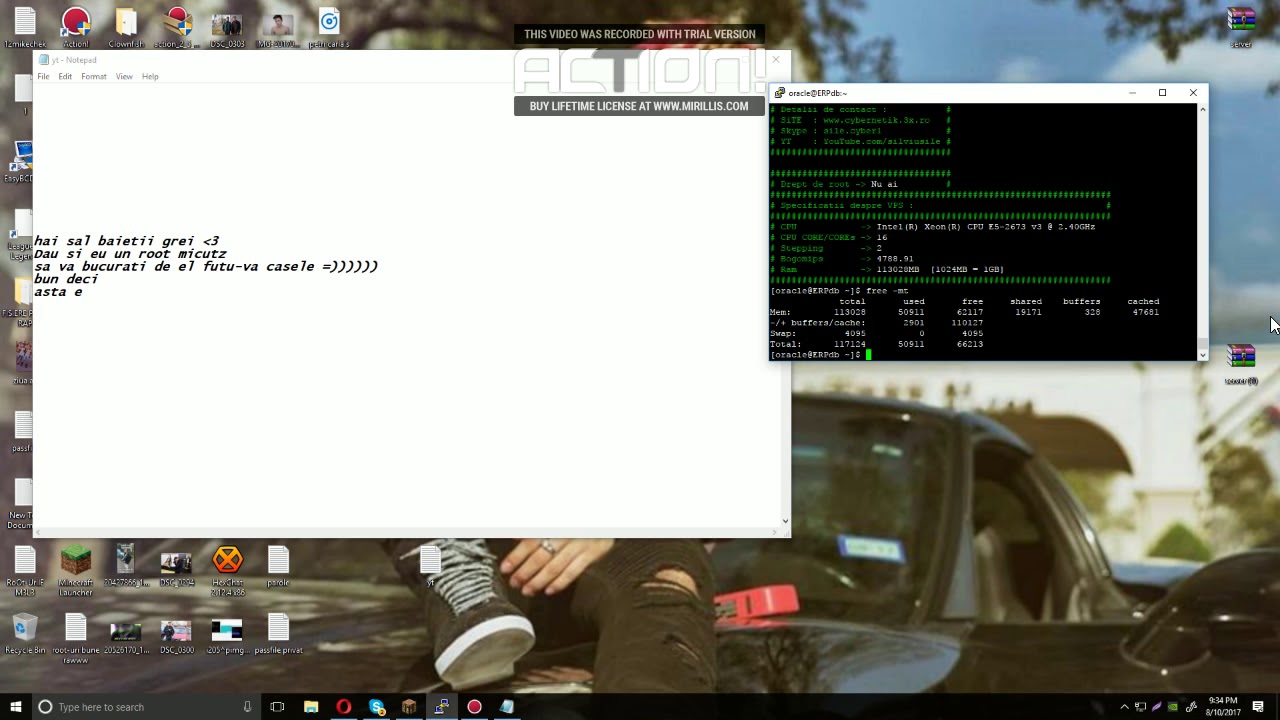The height and width of the screenshot is (720, 1280).
Task: Open DSC_0303 photo on desktop
Action: 227,28
